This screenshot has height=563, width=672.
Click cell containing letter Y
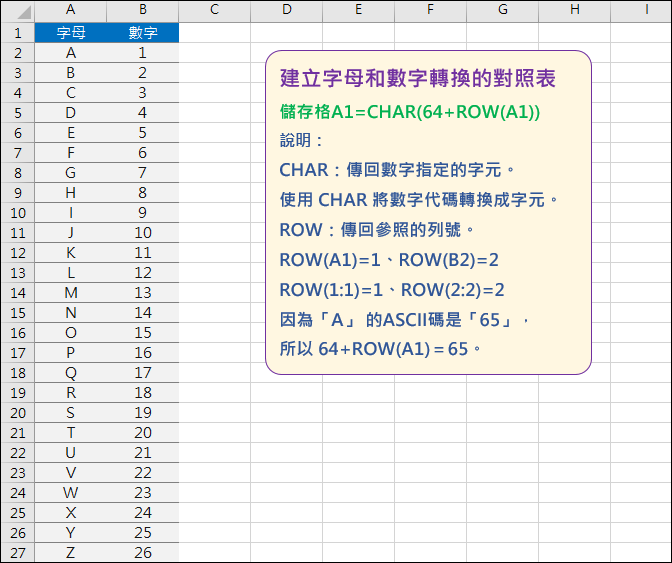[x=71, y=533]
